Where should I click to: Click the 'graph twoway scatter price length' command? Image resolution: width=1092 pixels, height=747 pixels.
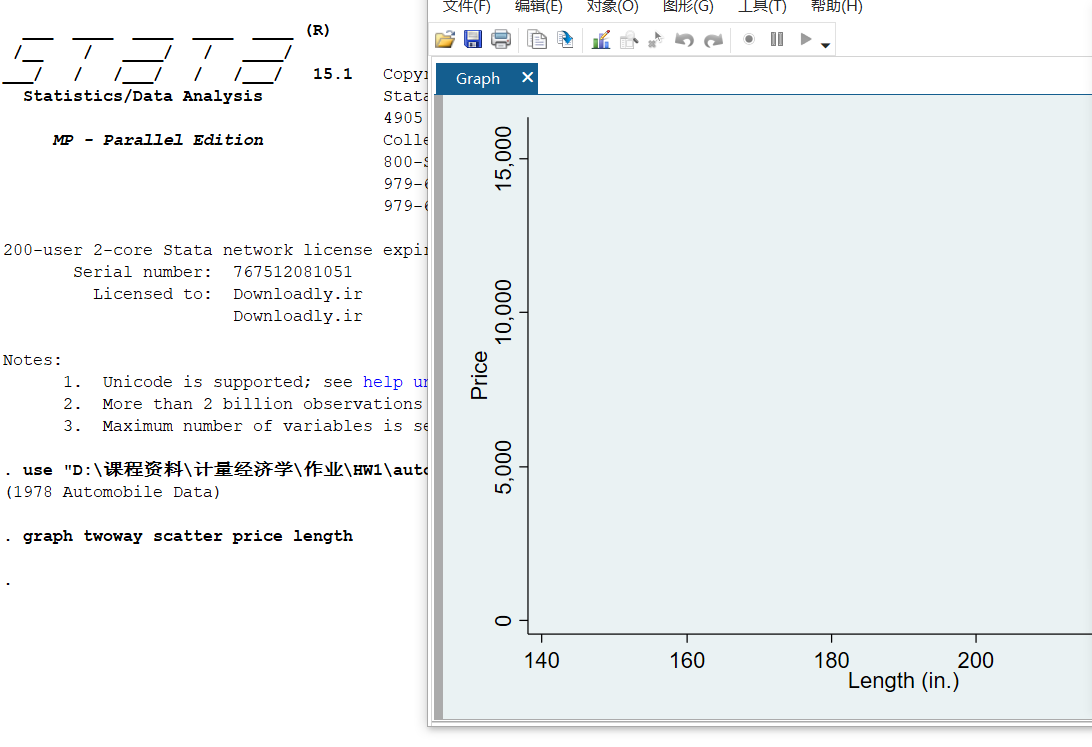187,536
